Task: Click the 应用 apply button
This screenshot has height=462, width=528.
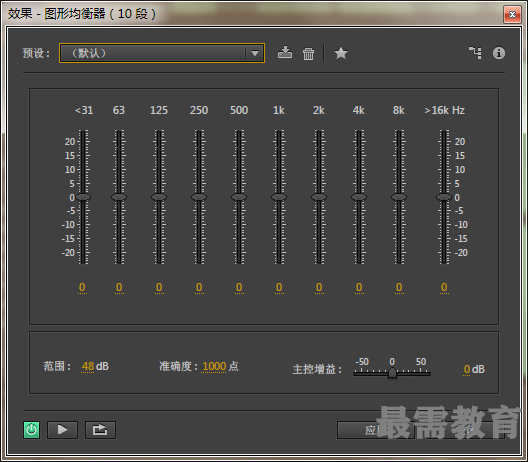Action: [375, 430]
